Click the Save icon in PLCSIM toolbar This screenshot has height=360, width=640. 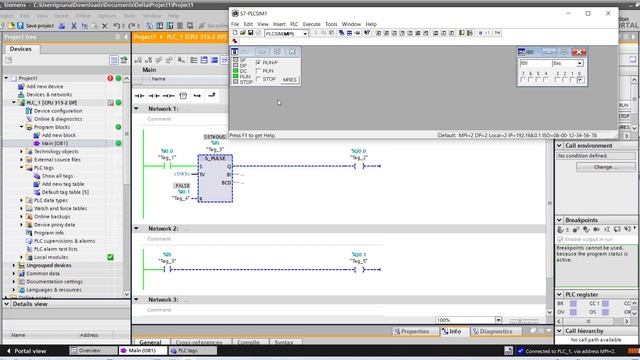[251, 33]
